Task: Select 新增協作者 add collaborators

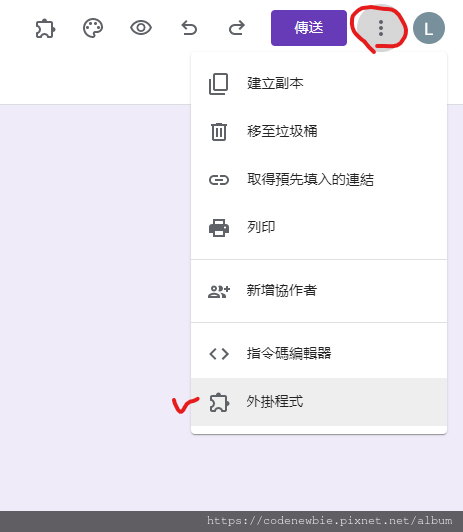Action: coord(319,291)
